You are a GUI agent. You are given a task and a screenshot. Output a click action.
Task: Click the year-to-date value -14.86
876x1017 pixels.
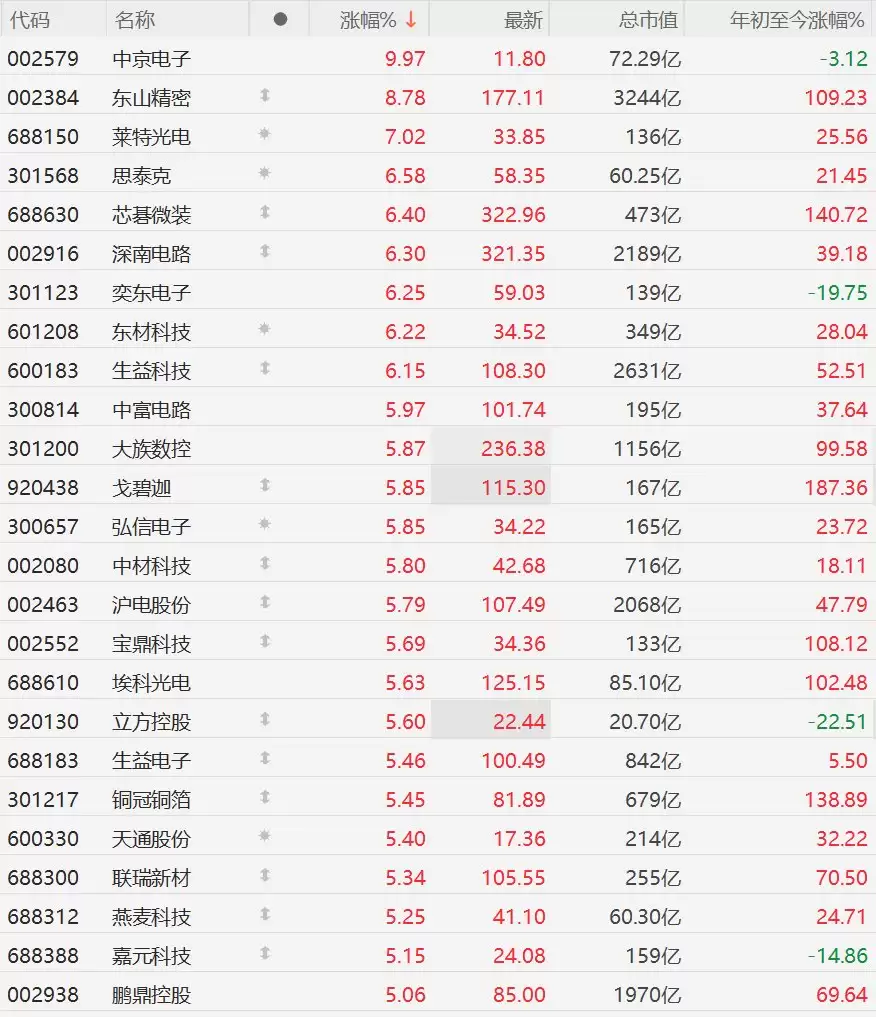pyautogui.click(x=837, y=956)
